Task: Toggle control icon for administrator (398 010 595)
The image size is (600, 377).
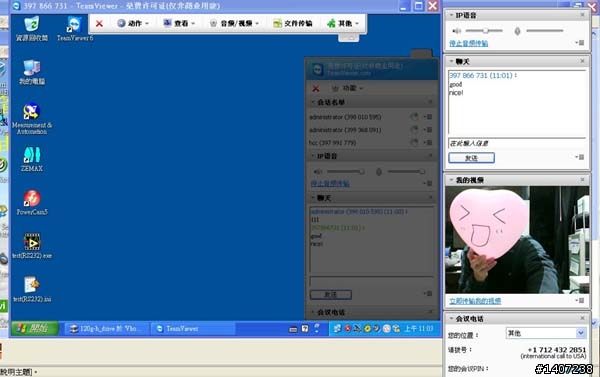Action: point(414,117)
